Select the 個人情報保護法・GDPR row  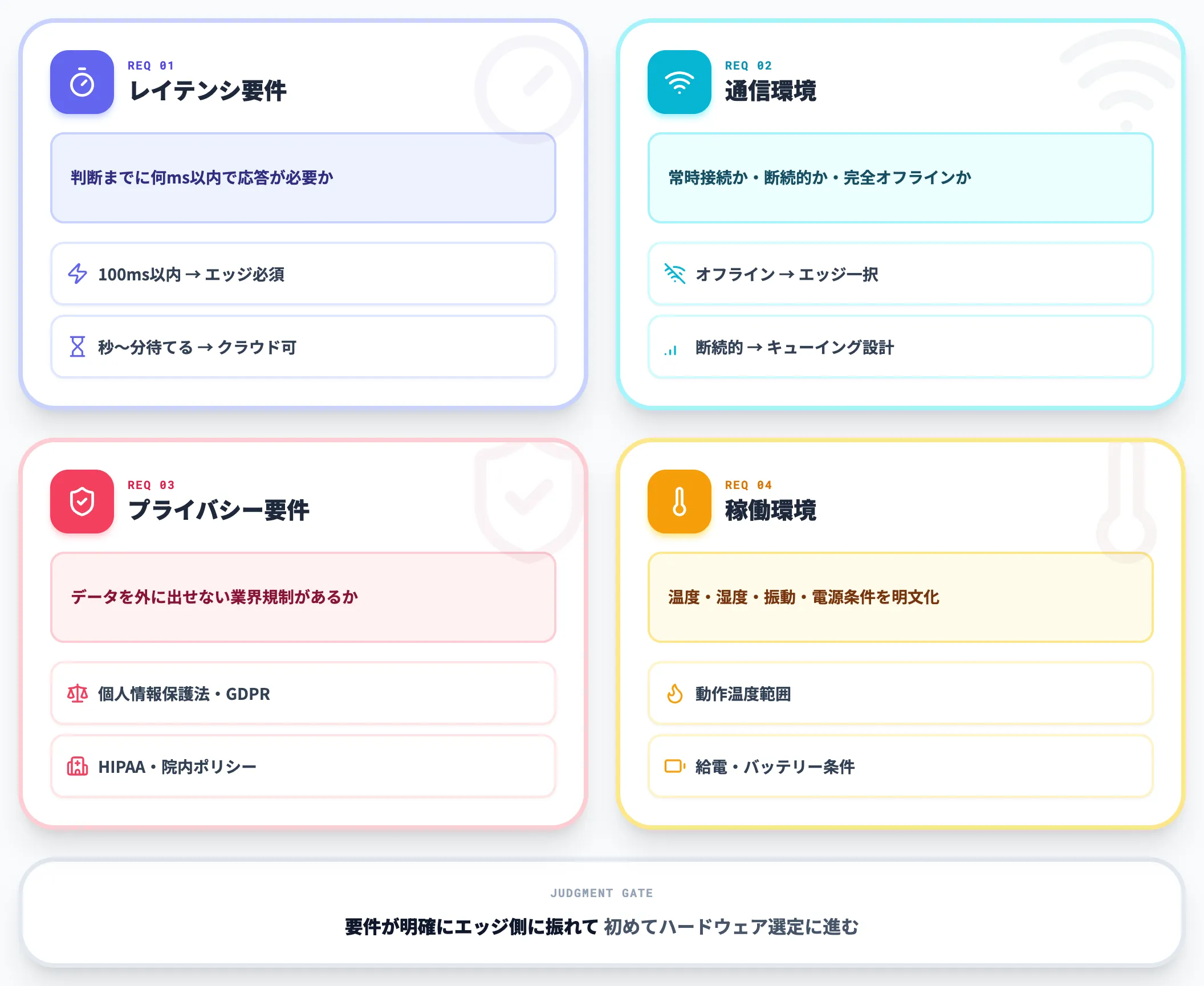click(303, 694)
